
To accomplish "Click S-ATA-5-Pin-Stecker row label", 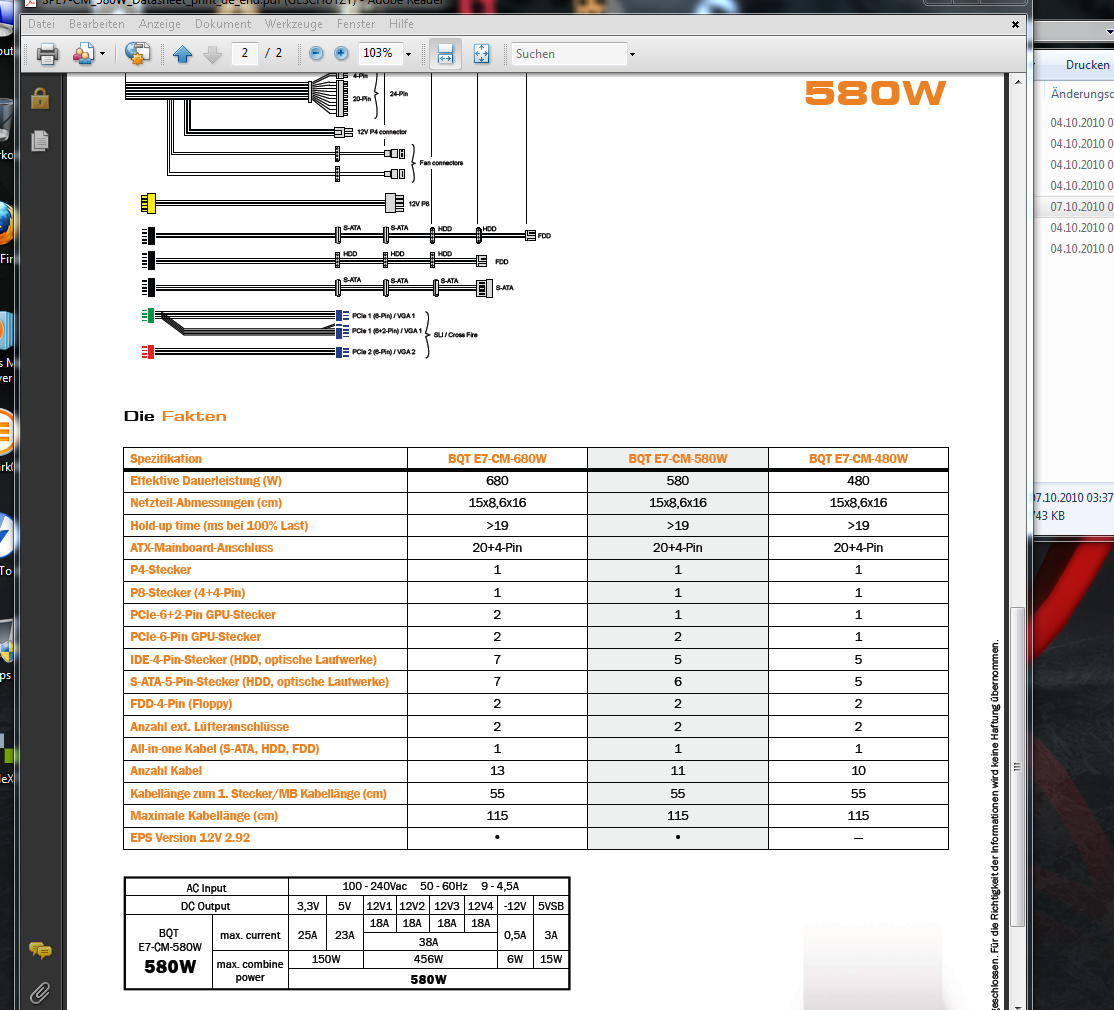I will click(259, 682).
